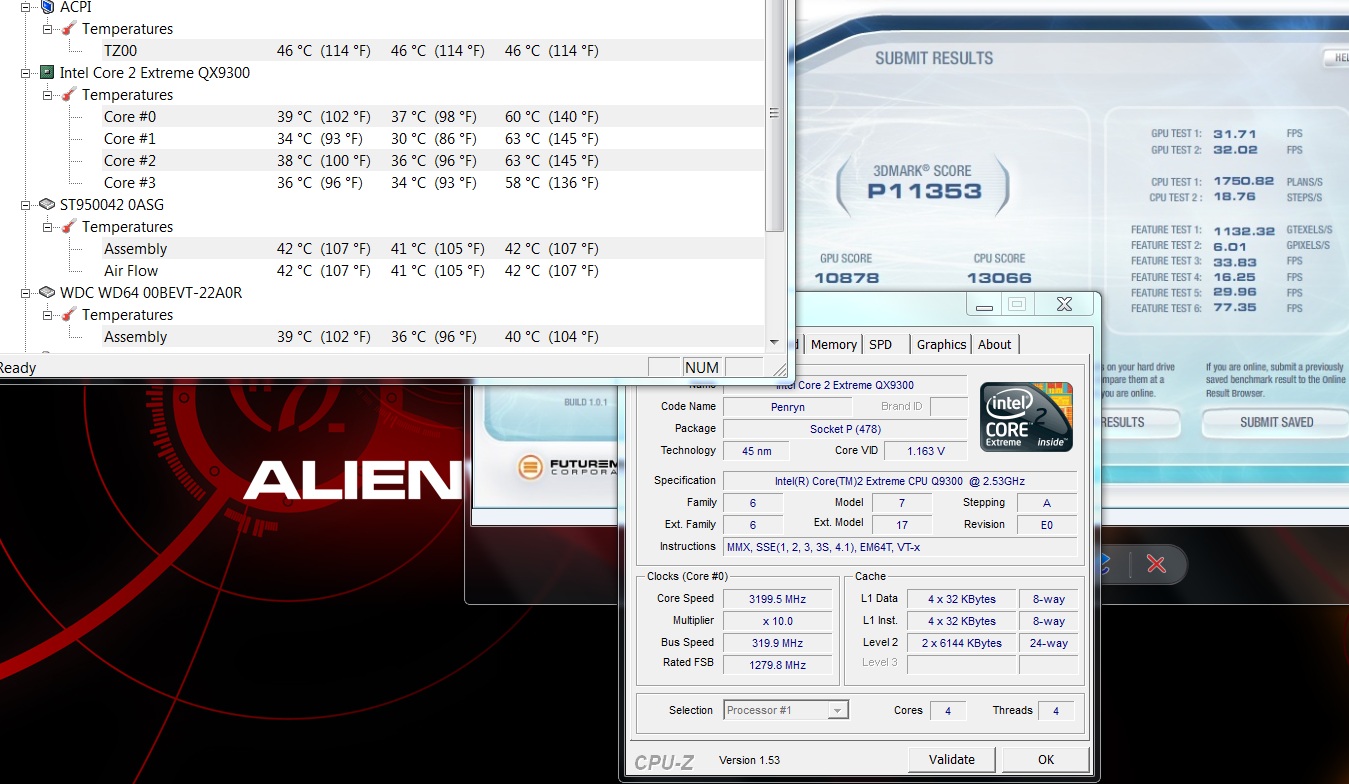This screenshot has width=1349, height=784.
Task: Click the green CPU chip icon
Action: [x=47, y=73]
